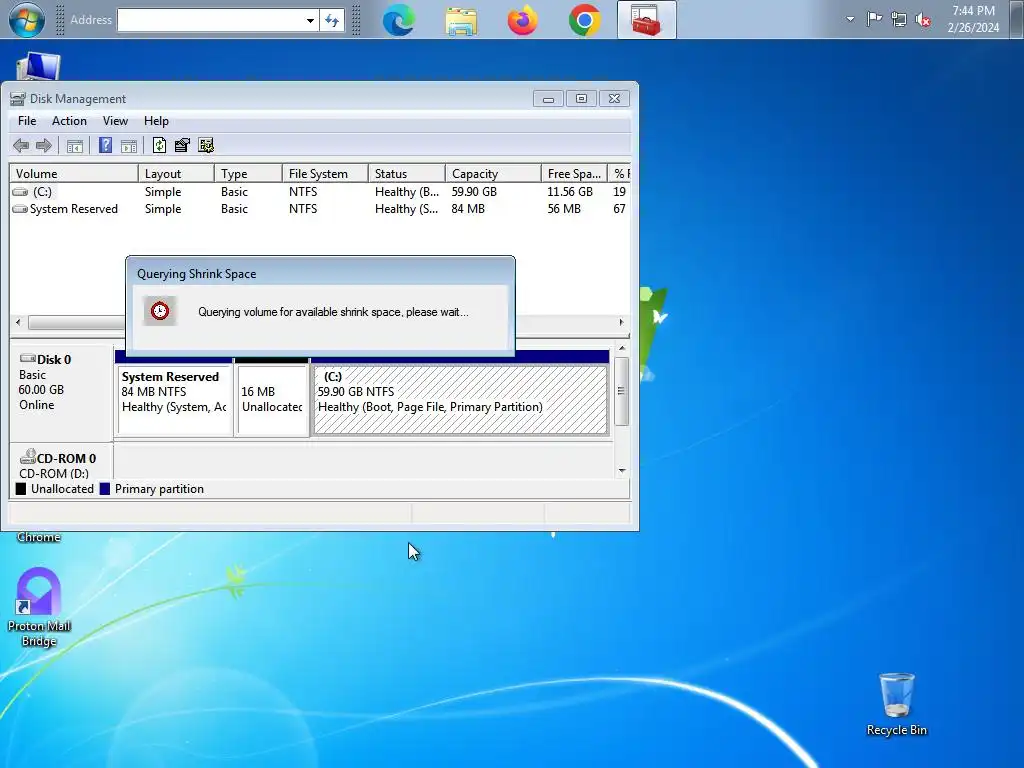This screenshot has height=768, width=1024.
Task: Sort by the Volume column header
Action: coord(74,174)
